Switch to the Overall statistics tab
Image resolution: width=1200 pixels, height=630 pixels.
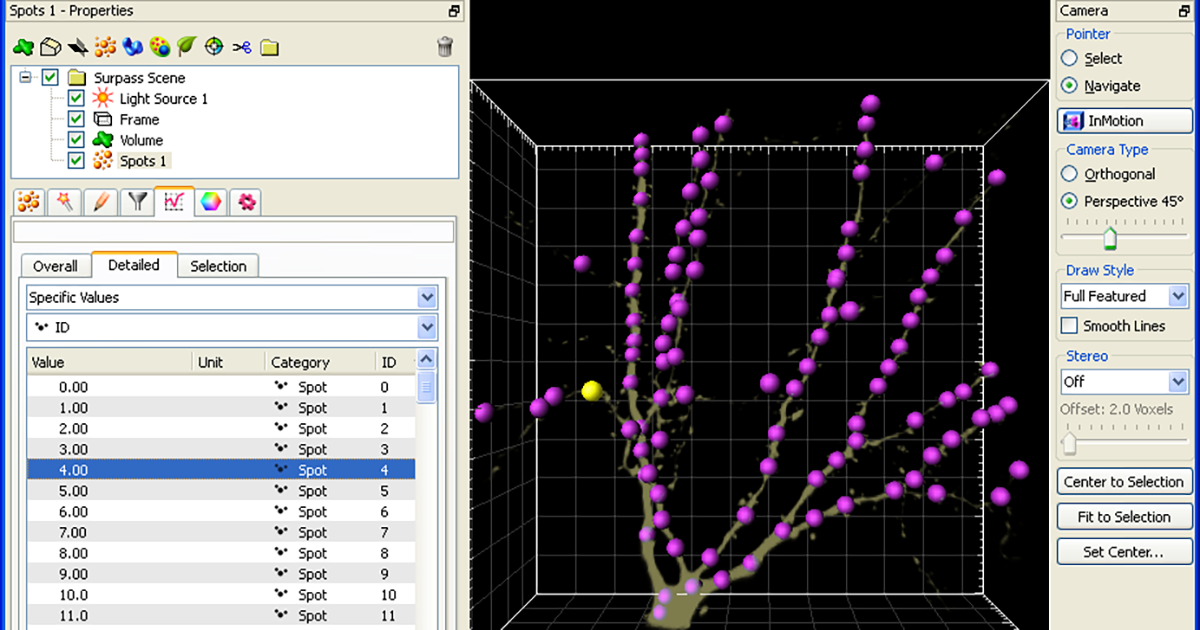point(55,266)
